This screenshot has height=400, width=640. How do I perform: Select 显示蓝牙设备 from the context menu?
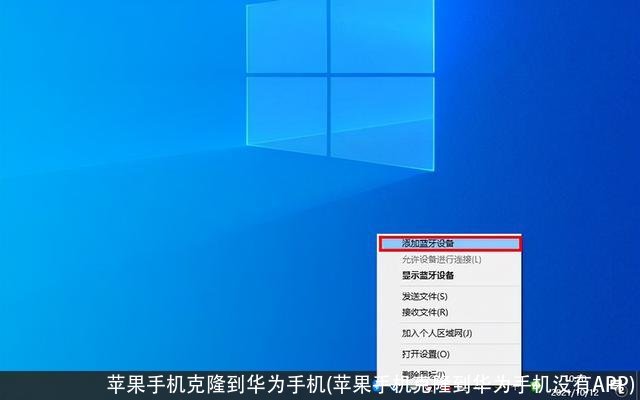click(449, 276)
